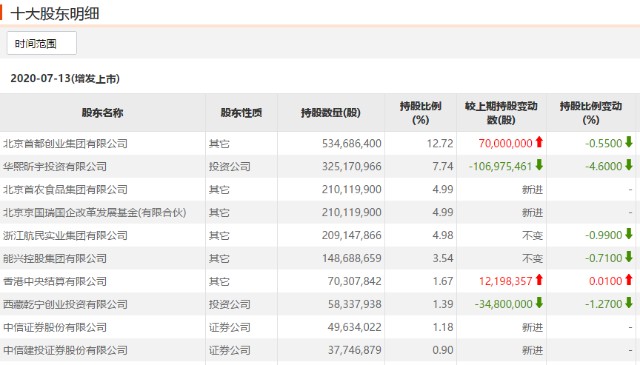Click red up arrow beside 70,000,000
Viewport: 640px width, 365px height.
pyautogui.click(x=539, y=142)
